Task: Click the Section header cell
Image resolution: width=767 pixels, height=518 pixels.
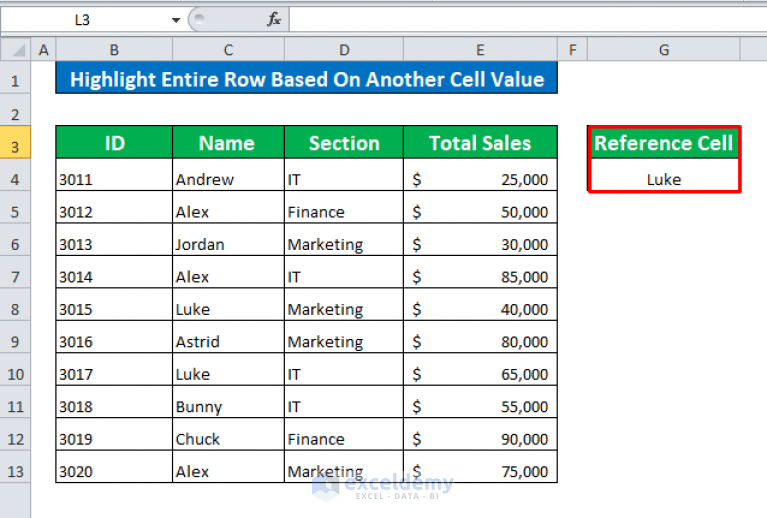Action: (344, 143)
